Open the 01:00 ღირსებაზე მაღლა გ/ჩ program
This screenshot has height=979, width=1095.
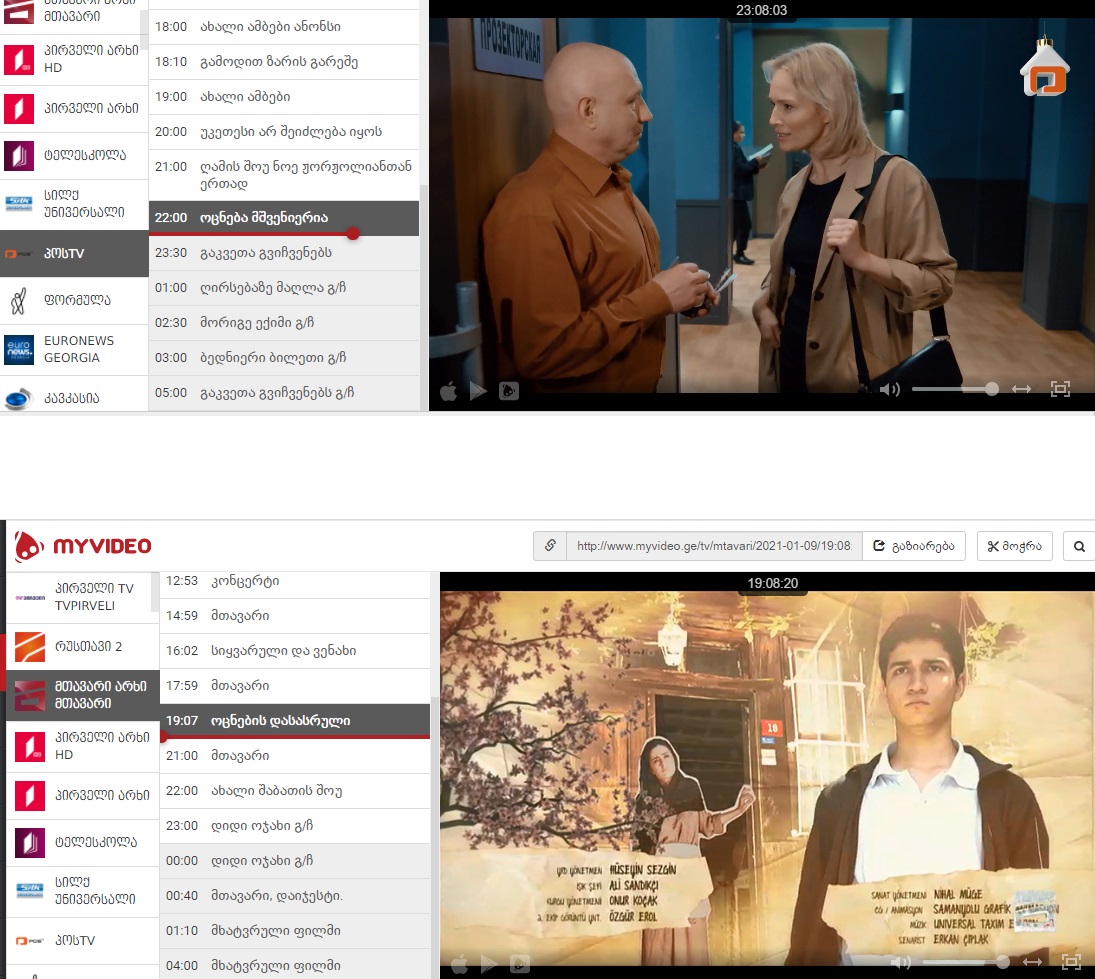pyautogui.click(x=284, y=288)
